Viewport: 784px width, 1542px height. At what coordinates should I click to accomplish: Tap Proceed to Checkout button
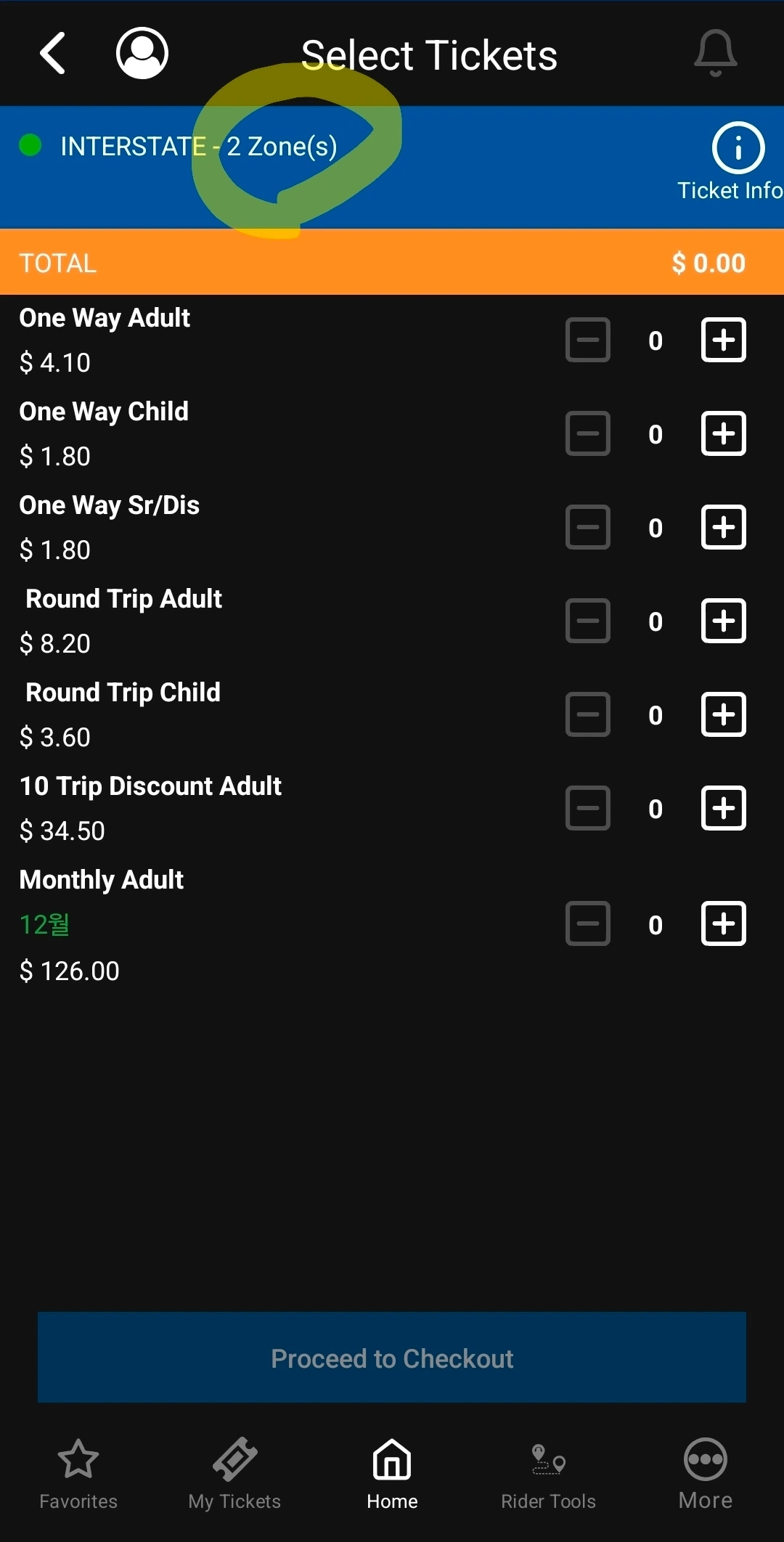click(392, 1358)
